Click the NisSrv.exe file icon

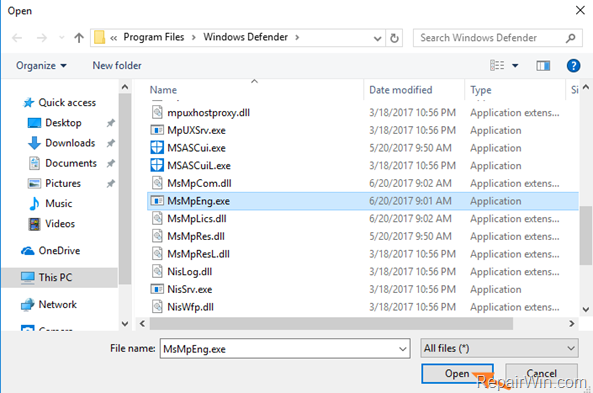pos(157,289)
